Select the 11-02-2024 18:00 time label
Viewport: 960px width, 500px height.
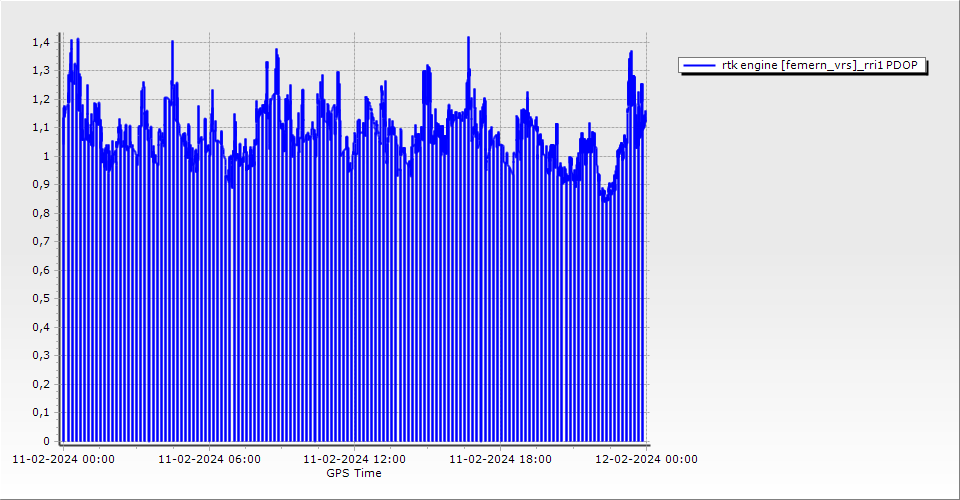(500, 460)
